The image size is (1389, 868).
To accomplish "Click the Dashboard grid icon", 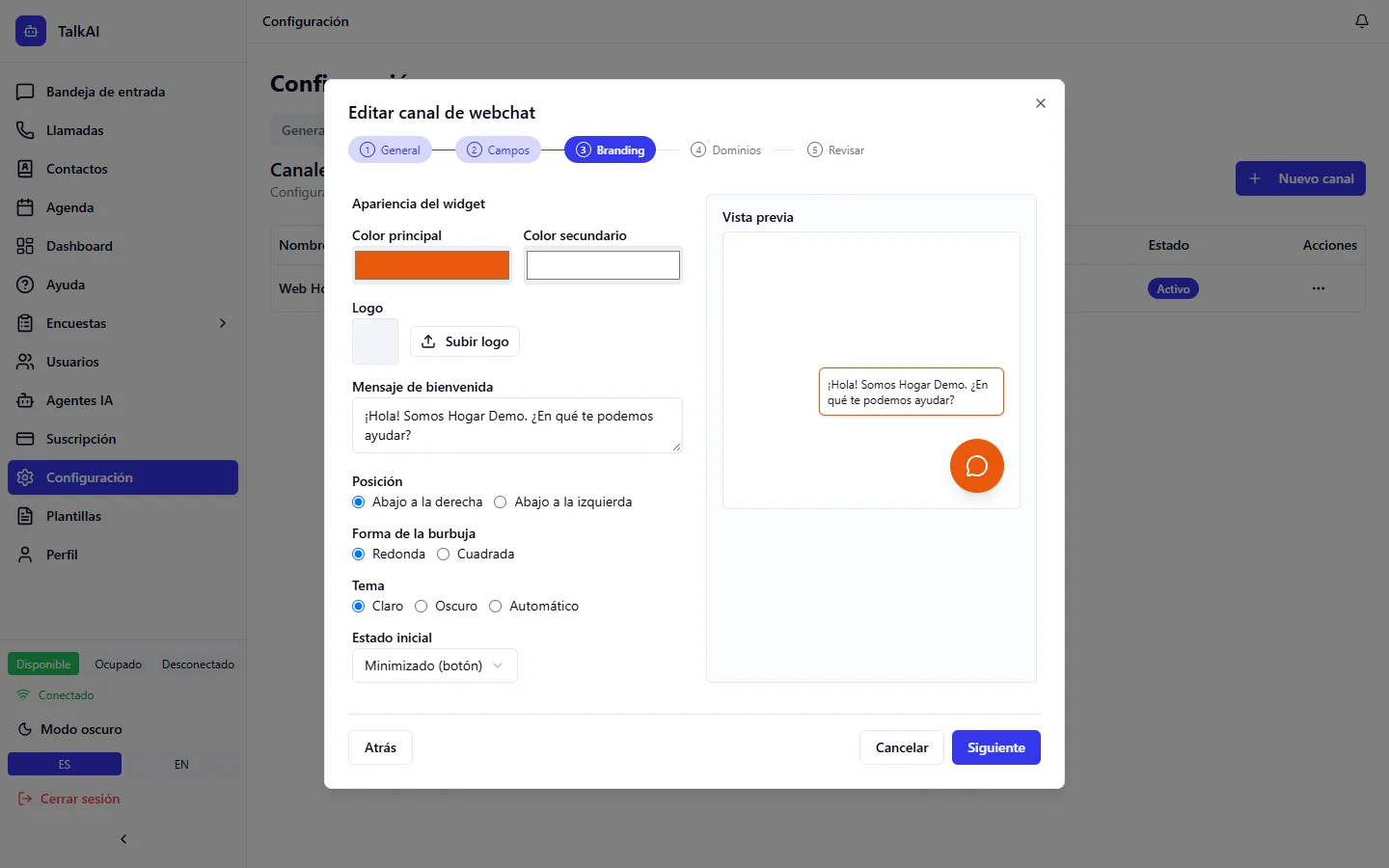I will [25, 246].
